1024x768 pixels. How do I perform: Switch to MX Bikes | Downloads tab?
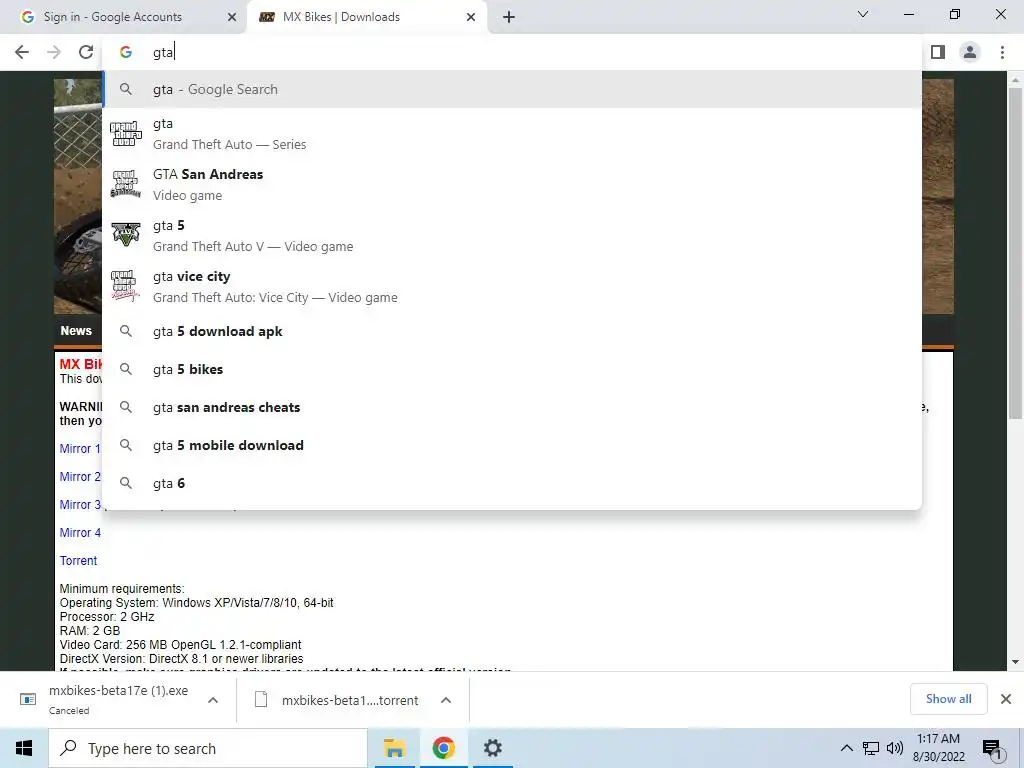[x=366, y=17]
